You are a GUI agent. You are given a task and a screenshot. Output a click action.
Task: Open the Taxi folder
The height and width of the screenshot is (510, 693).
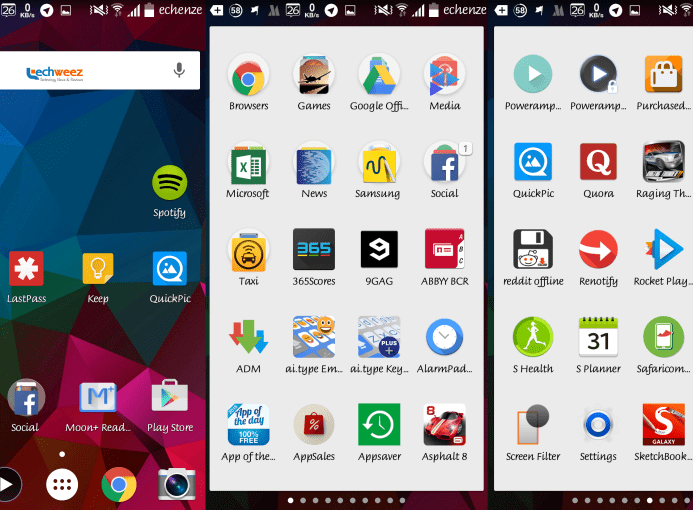(x=248, y=250)
